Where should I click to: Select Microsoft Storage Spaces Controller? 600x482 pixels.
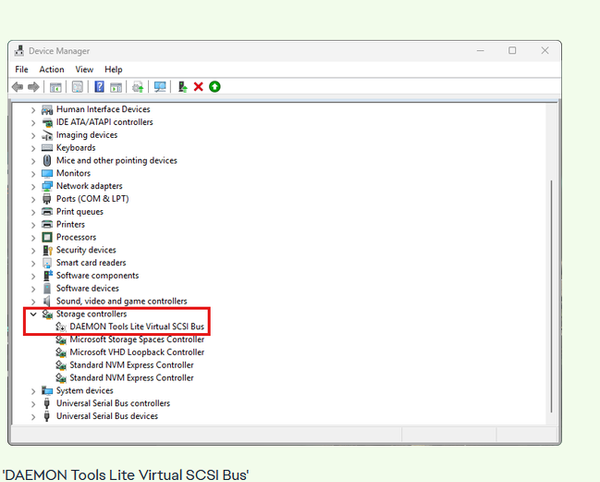tap(137, 339)
